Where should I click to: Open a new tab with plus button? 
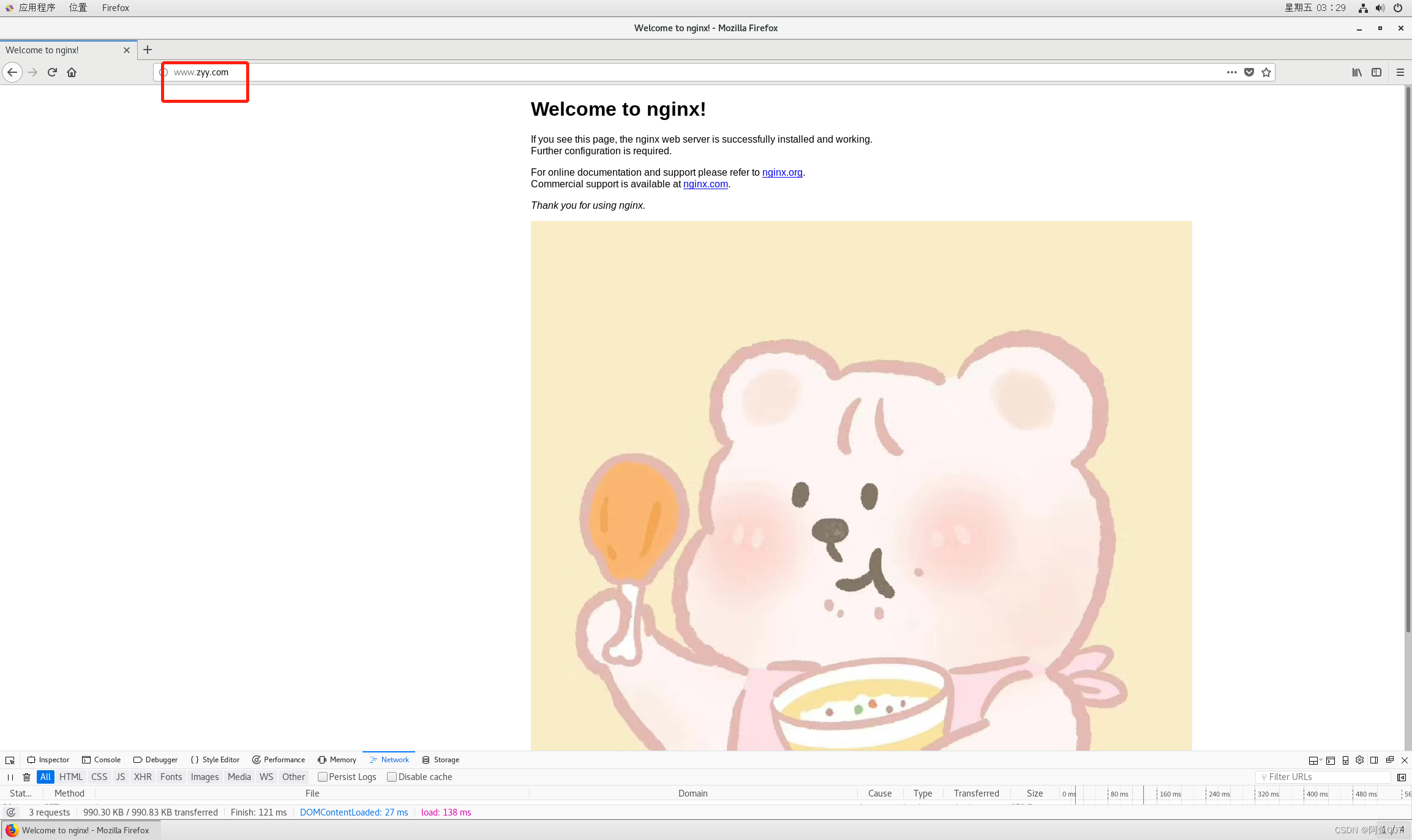(x=148, y=50)
